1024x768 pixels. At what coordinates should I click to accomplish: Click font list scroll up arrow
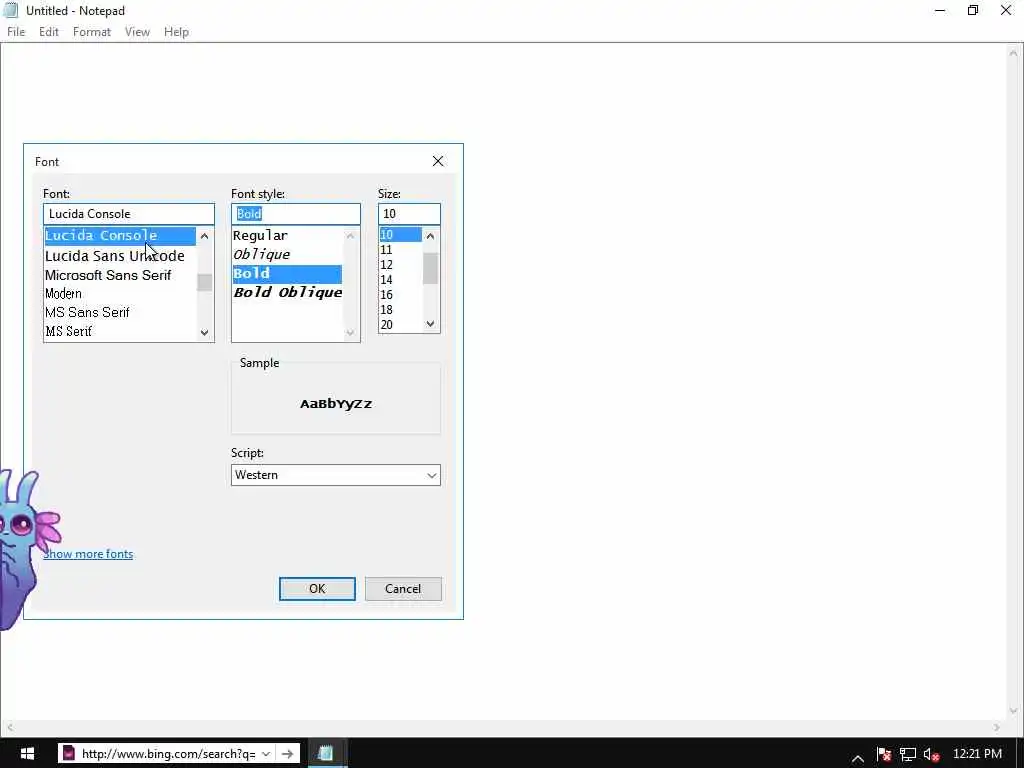pyautogui.click(x=204, y=236)
